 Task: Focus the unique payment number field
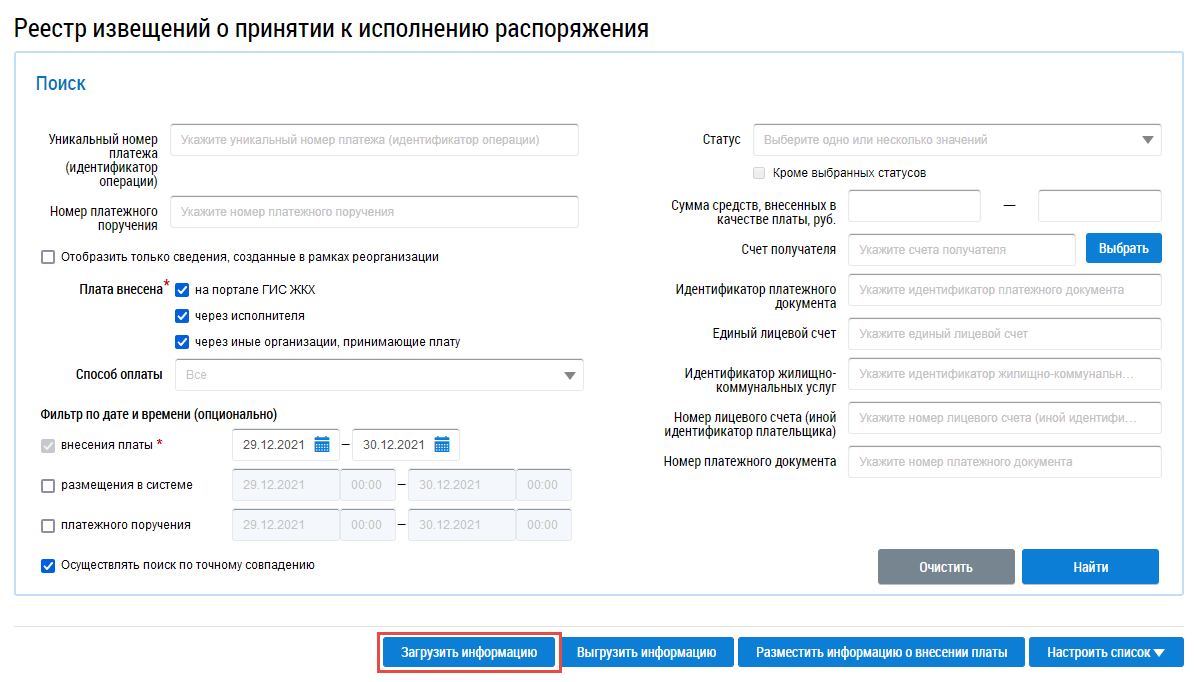pyautogui.click(x=374, y=140)
